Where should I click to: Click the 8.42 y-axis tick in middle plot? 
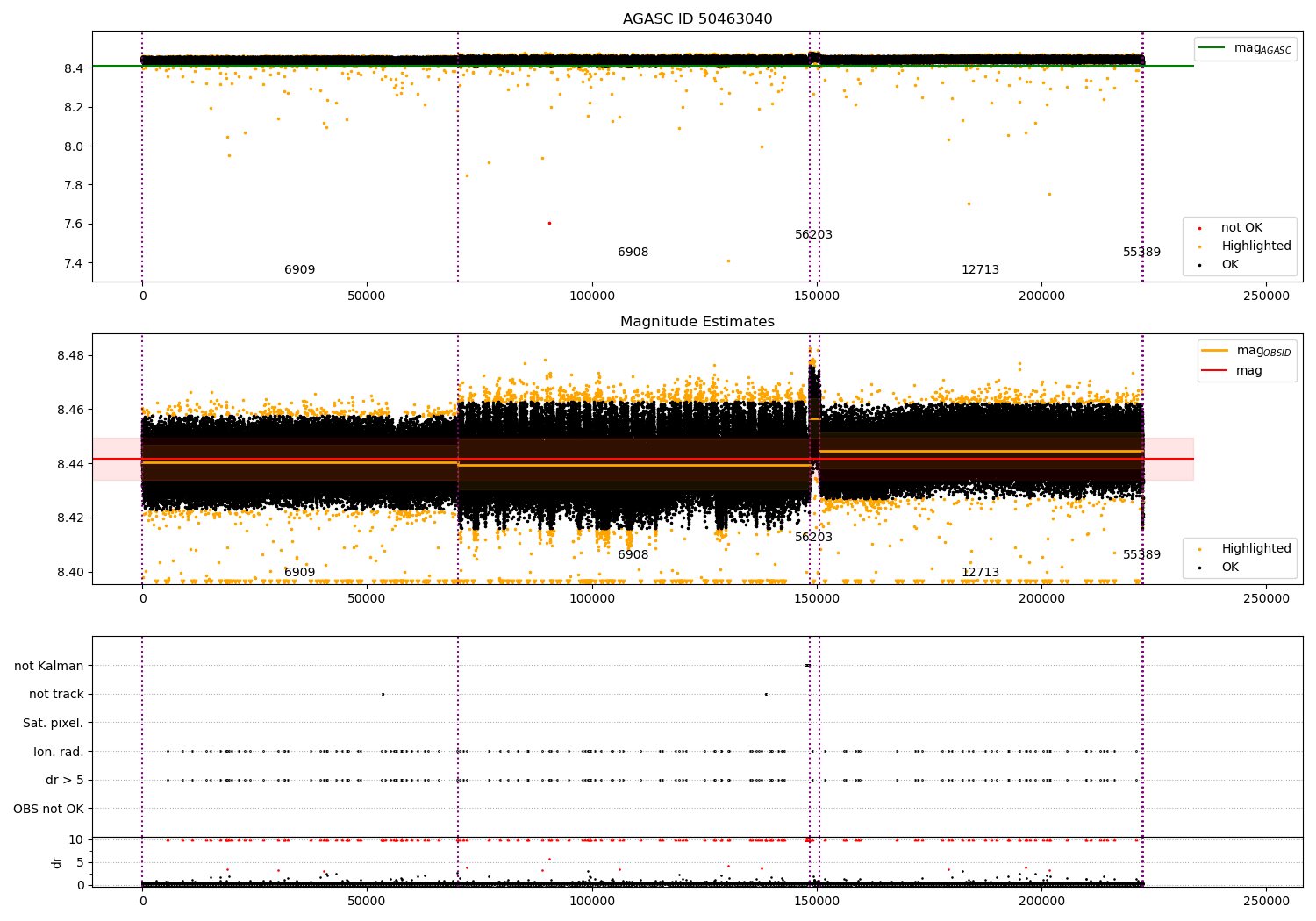tap(70, 518)
